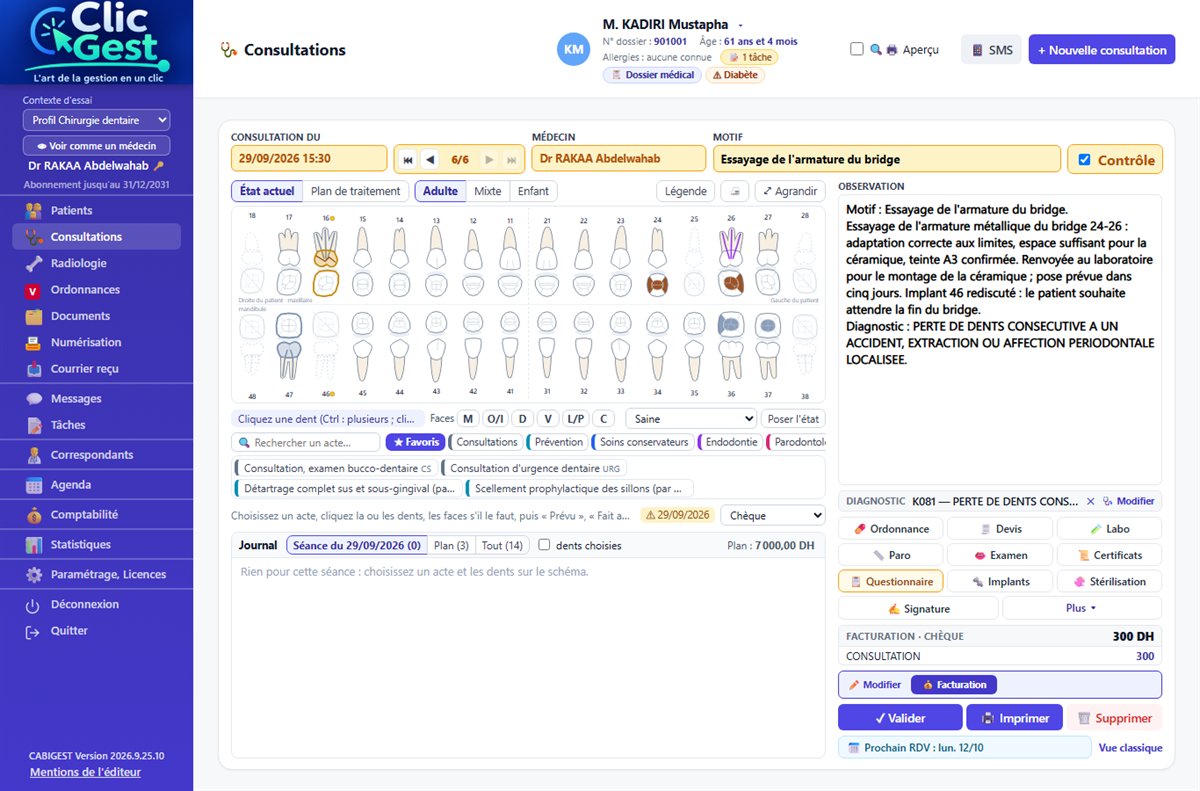1200x791 pixels.
Task: Jump to the first consultation record
Action: pyautogui.click(x=407, y=159)
